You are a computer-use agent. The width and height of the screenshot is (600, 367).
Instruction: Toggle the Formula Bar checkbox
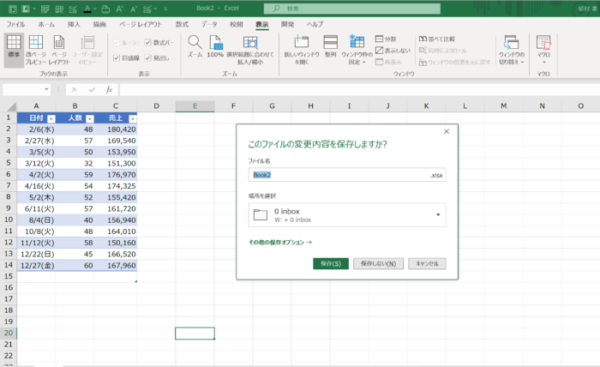pyautogui.click(x=148, y=42)
